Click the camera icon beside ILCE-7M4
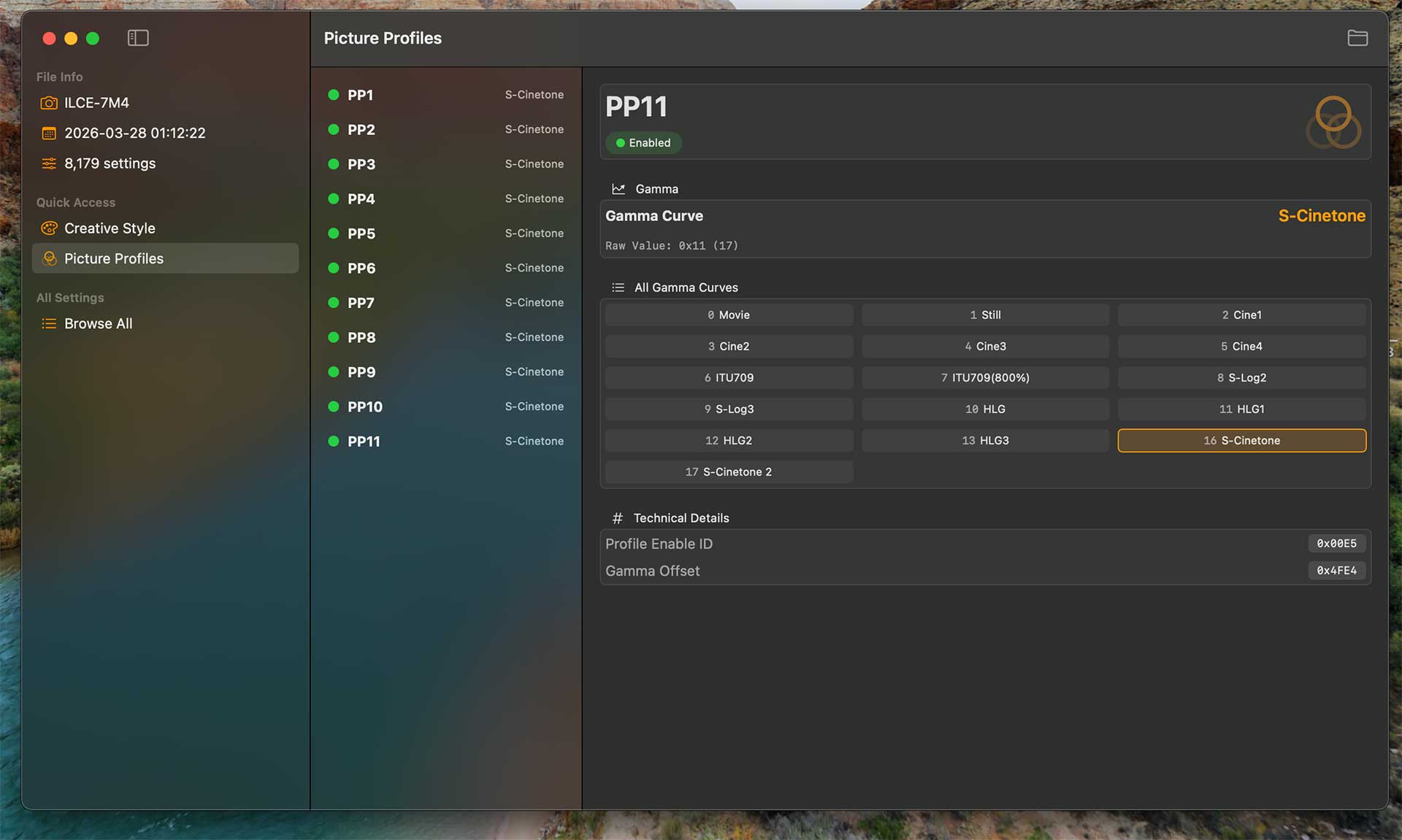 tap(49, 103)
